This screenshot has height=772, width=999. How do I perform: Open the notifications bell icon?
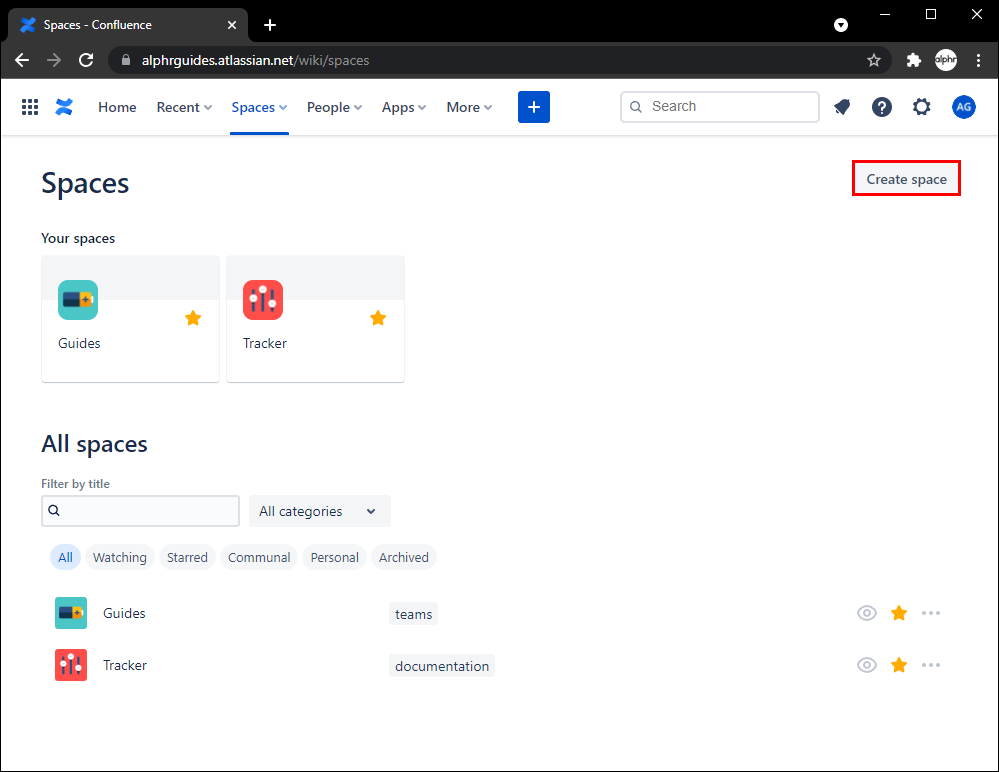[842, 107]
